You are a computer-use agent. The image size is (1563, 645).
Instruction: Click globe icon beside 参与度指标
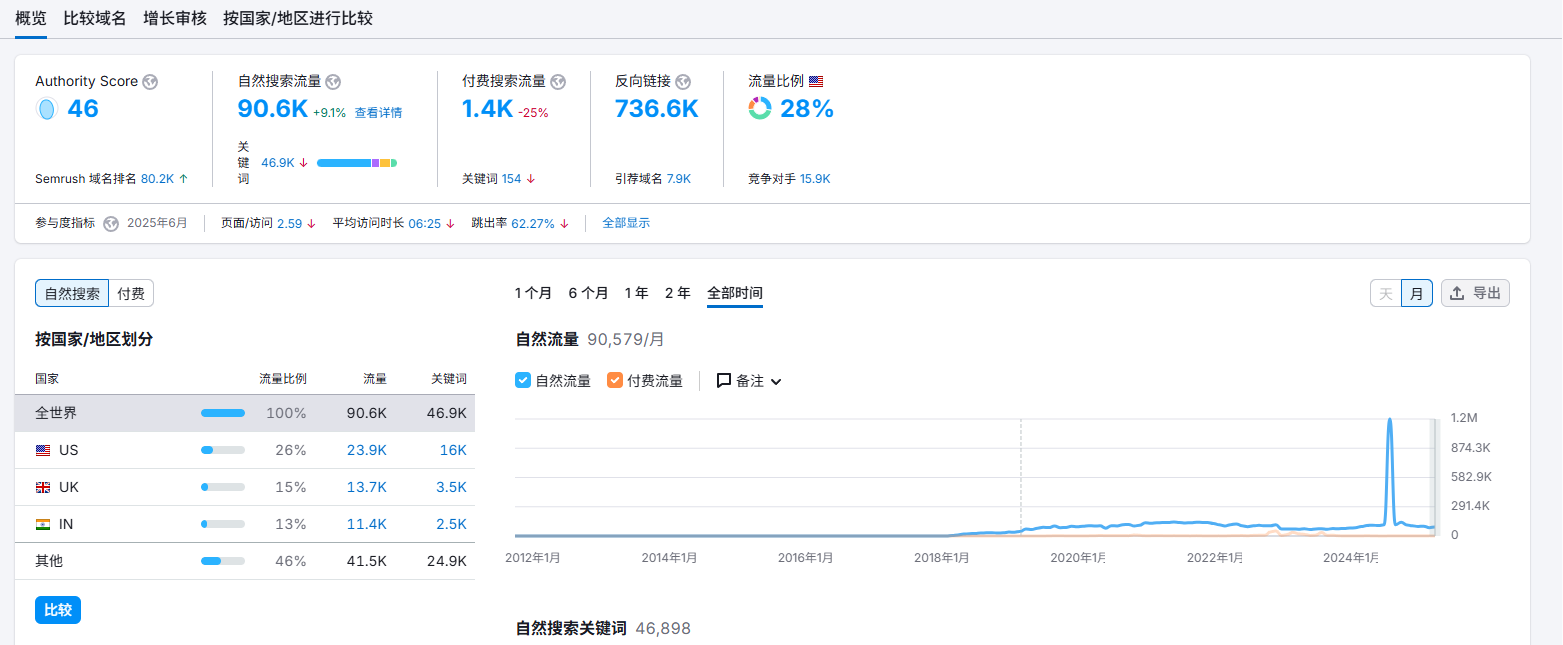(x=111, y=224)
